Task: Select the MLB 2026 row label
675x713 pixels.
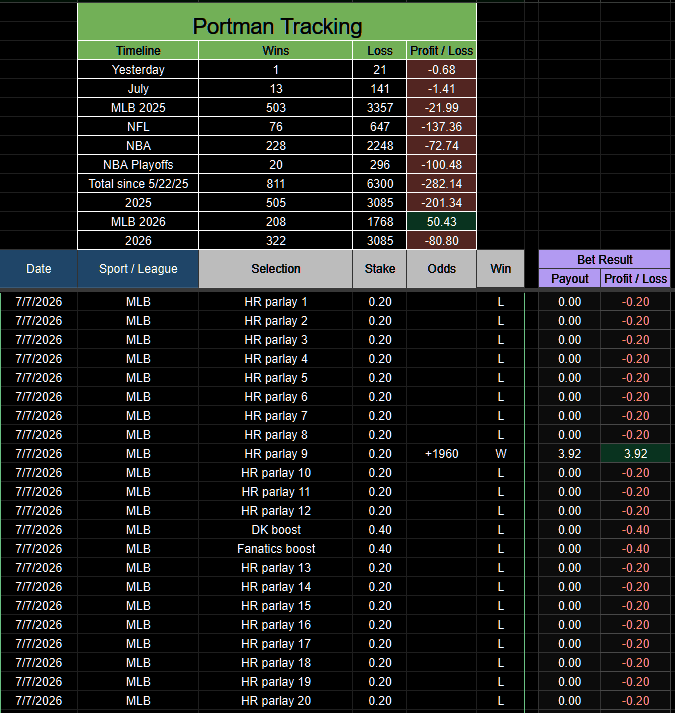Action: 138,221
